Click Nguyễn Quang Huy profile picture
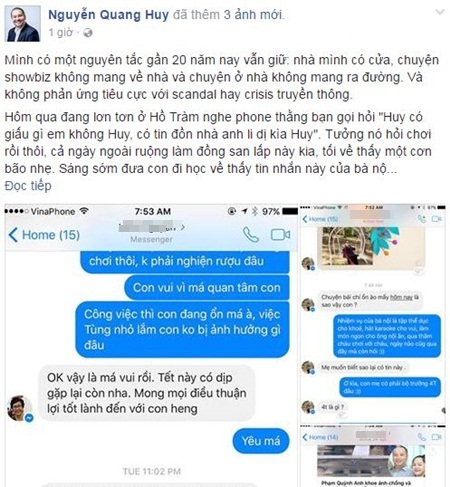 point(23,24)
